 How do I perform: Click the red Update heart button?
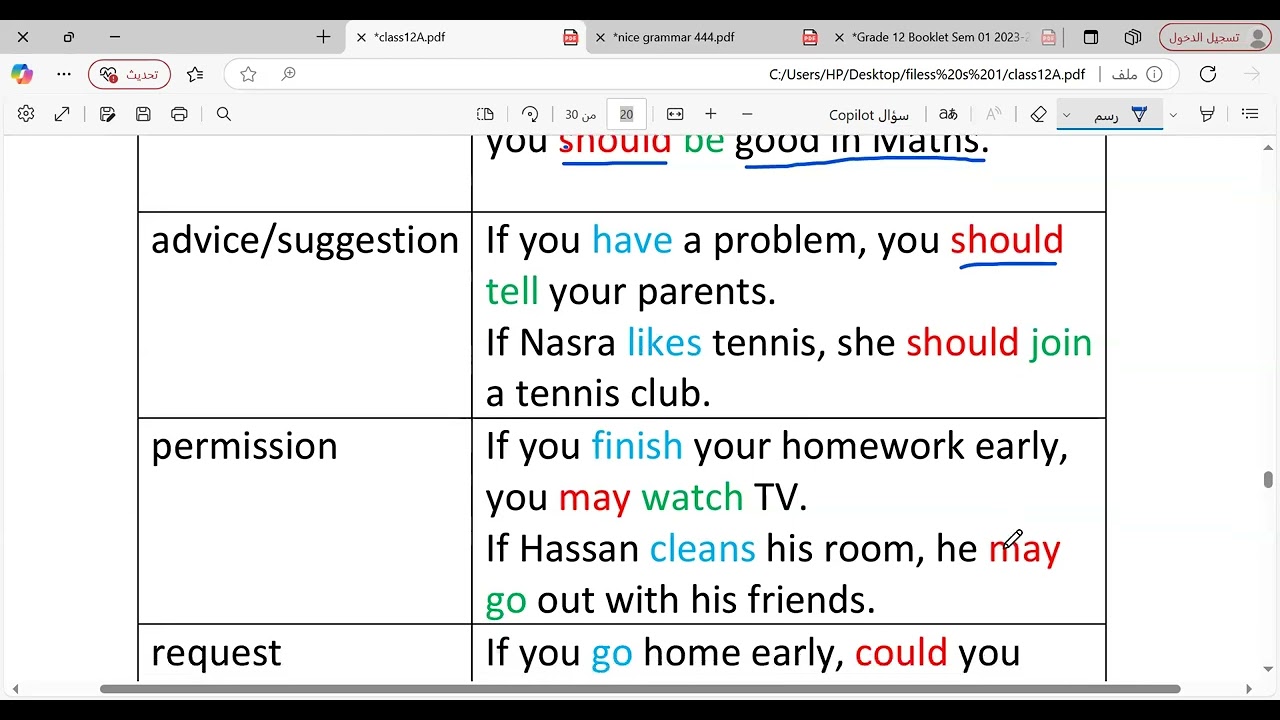(x=129, y=74)
